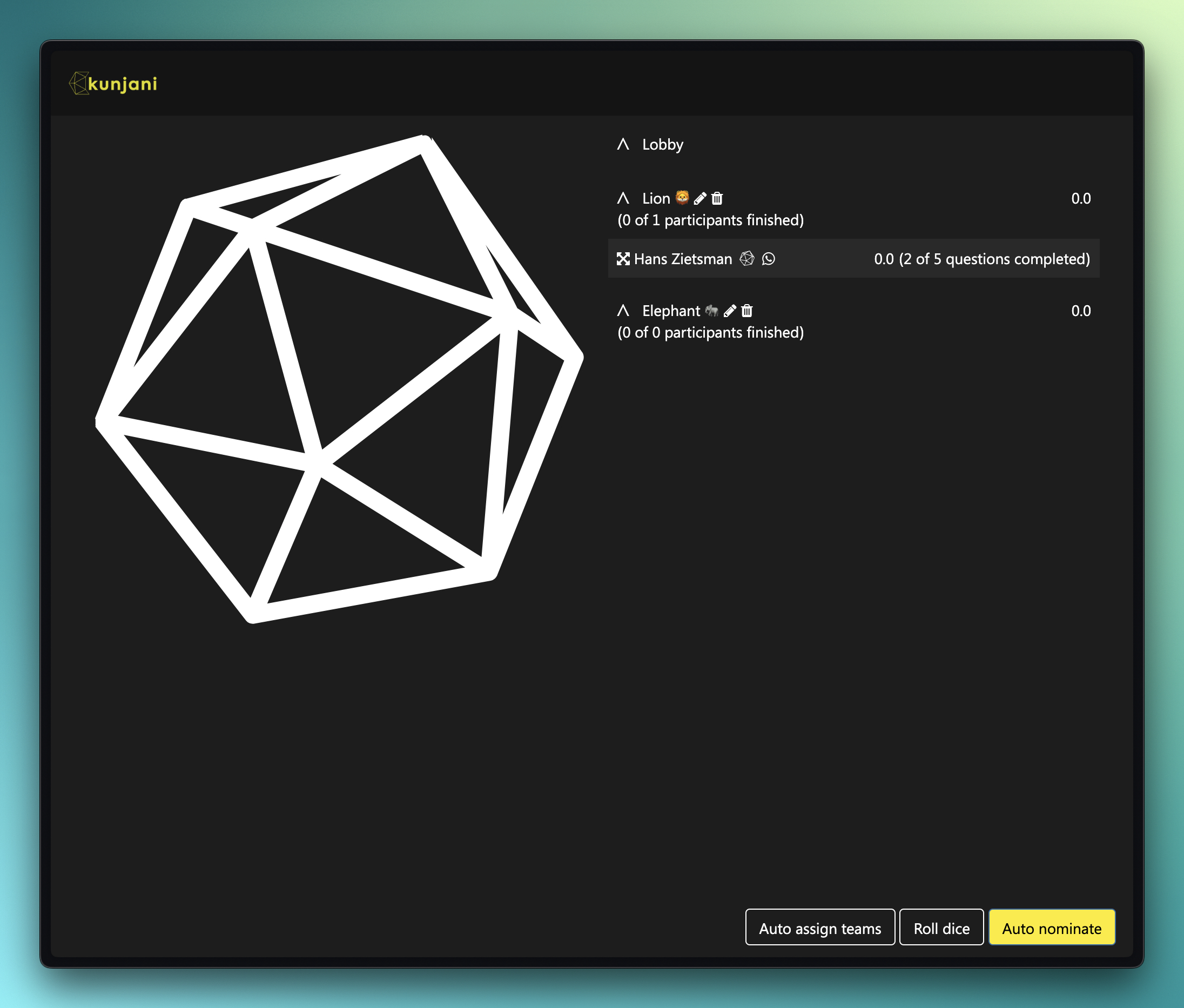Click the elephant emoji beside Elephant
The width and height of the screenshot is (1184, 1008).
pyautogui.click(x=711, y=310)
